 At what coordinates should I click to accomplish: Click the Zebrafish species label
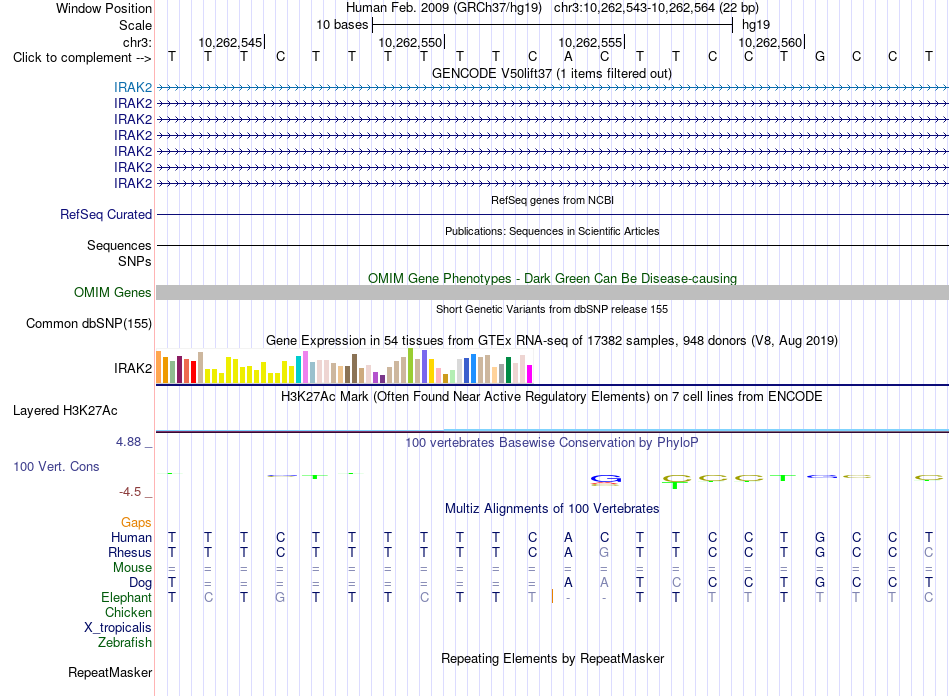pyautogui.click(x=125, y=642)
